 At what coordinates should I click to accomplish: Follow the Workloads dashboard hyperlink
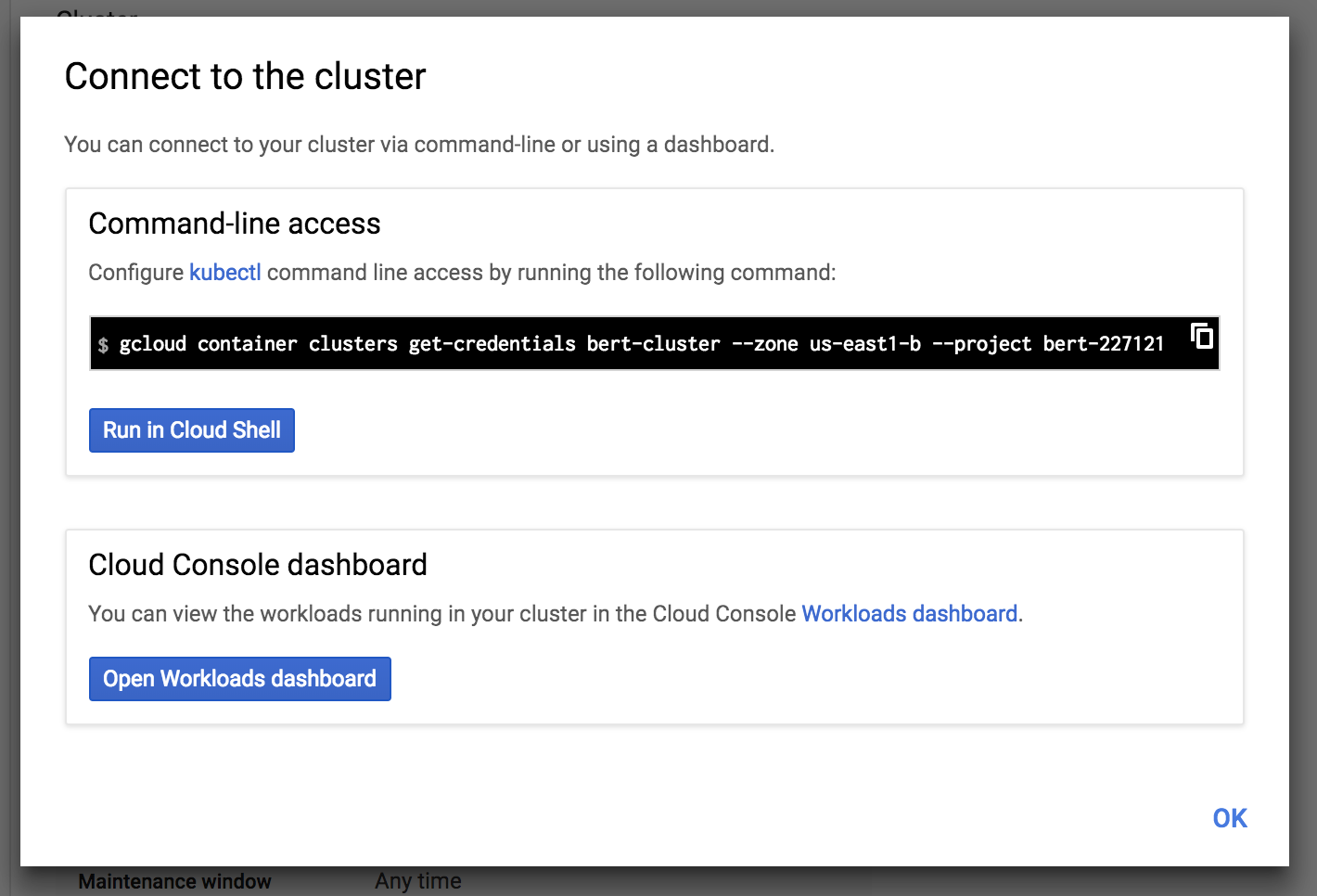click(909, 614)
